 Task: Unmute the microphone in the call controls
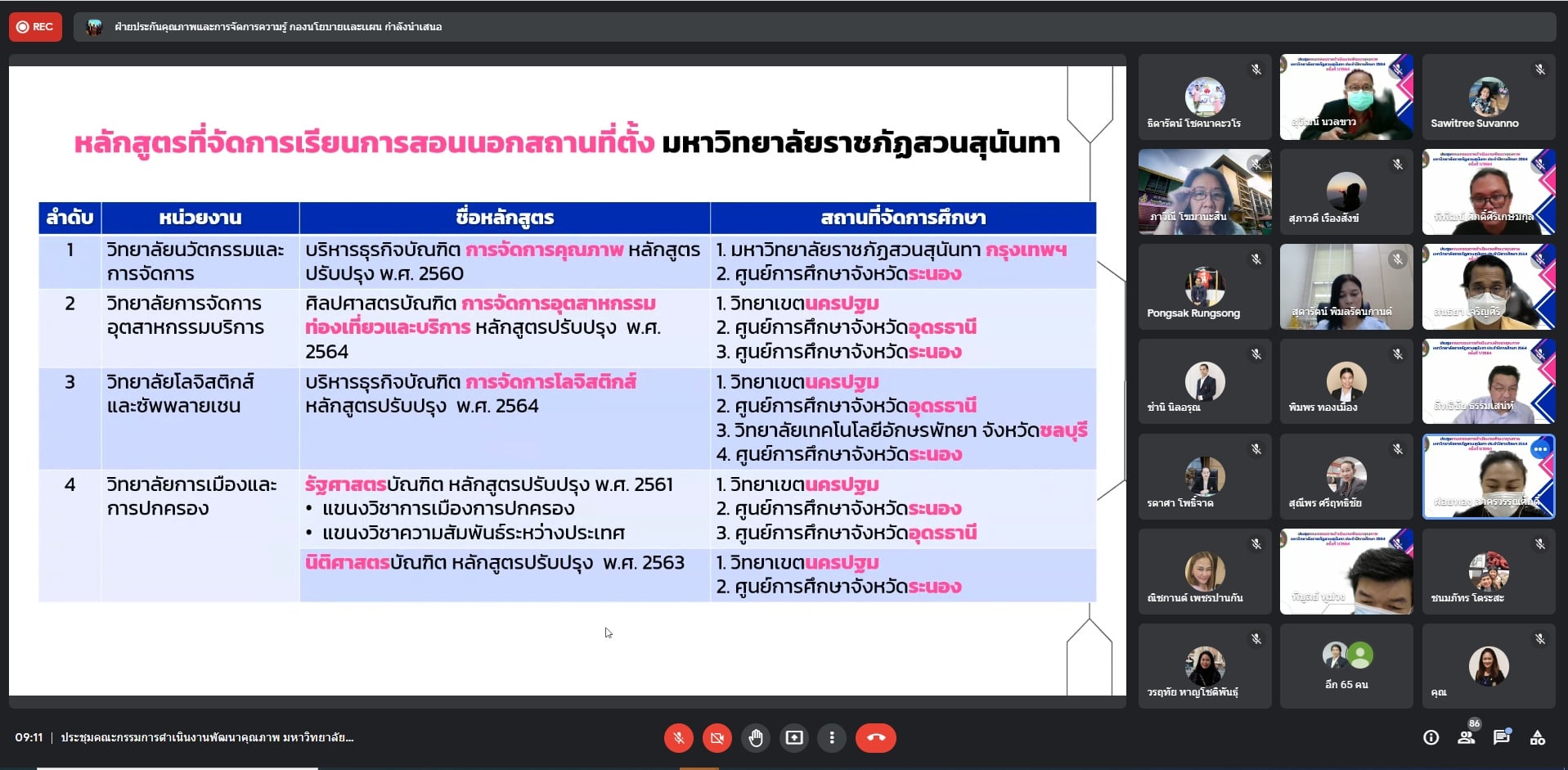(678, 738)
